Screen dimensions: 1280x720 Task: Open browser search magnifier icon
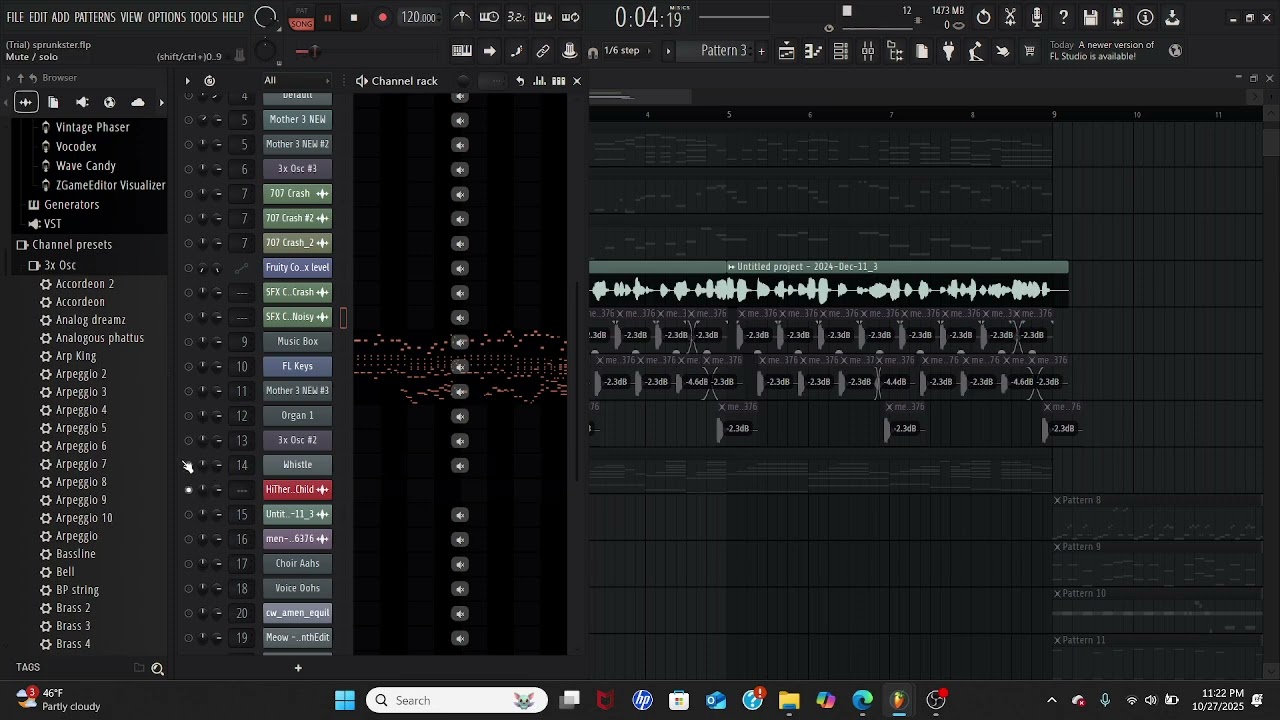click(x=157, y=668)
